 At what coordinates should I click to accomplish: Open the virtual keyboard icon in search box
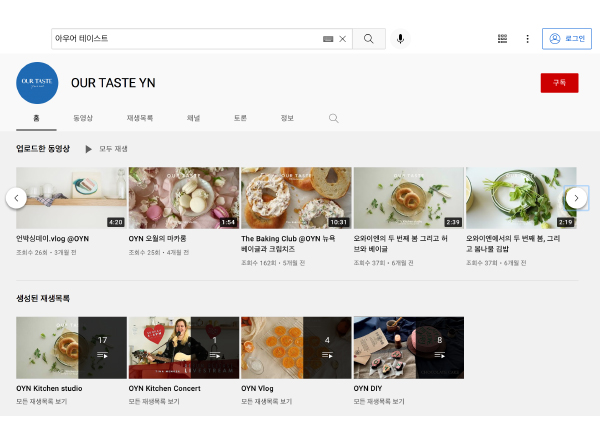click(327, 39)
